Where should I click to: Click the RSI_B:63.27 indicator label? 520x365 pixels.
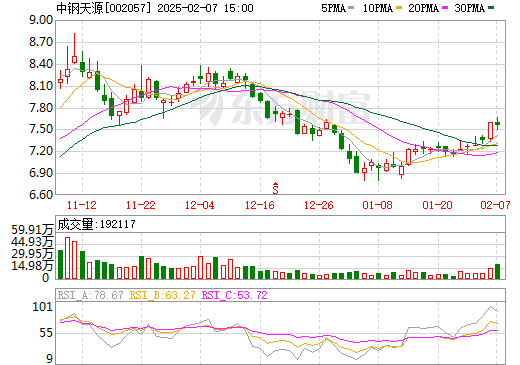[x=162, y=295]
